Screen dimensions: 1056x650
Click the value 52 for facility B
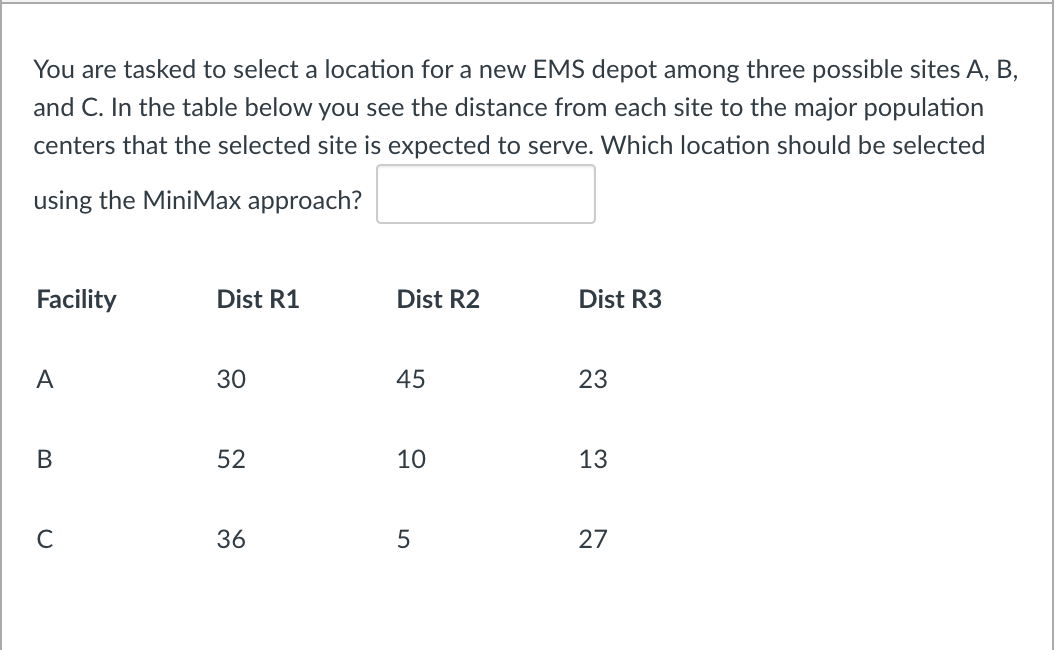[x=229, y=459]
